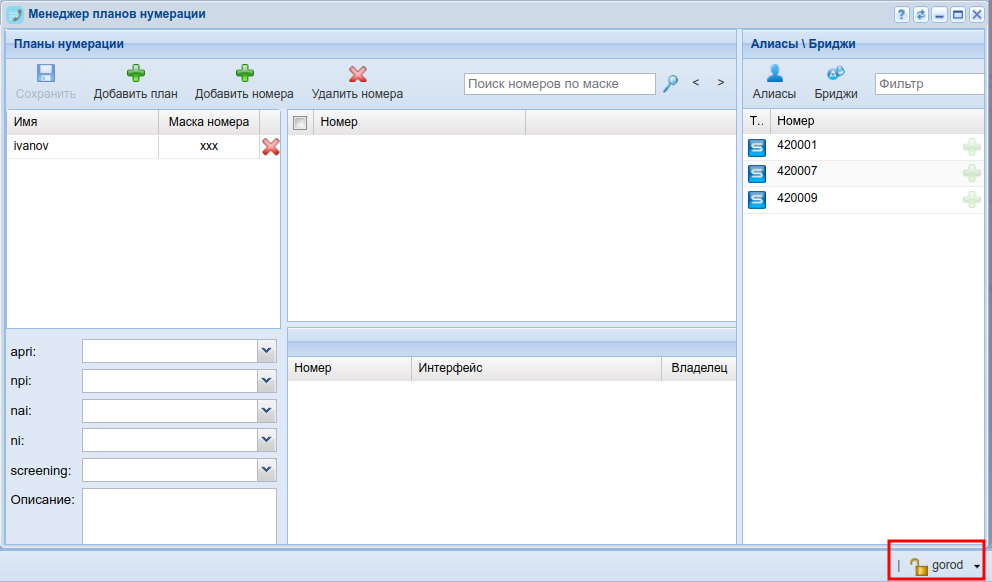The width and height of the screenshot is (992, 582).
Task: Click Номер header in lower grid
Action: point(349,368)
